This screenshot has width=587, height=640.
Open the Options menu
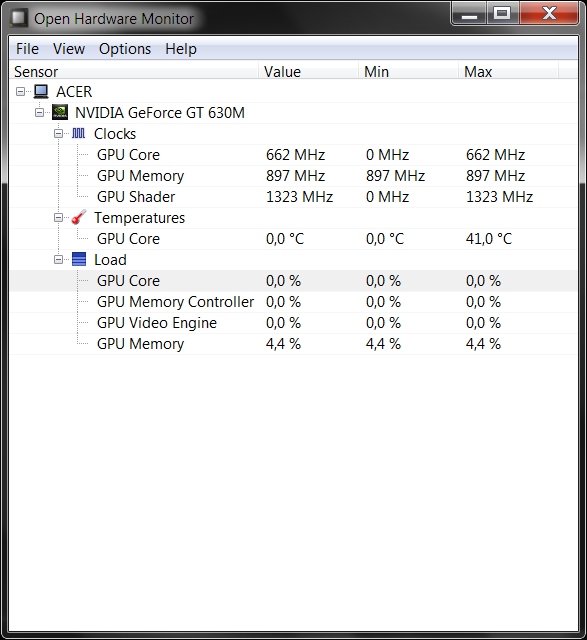click(125, 49)
